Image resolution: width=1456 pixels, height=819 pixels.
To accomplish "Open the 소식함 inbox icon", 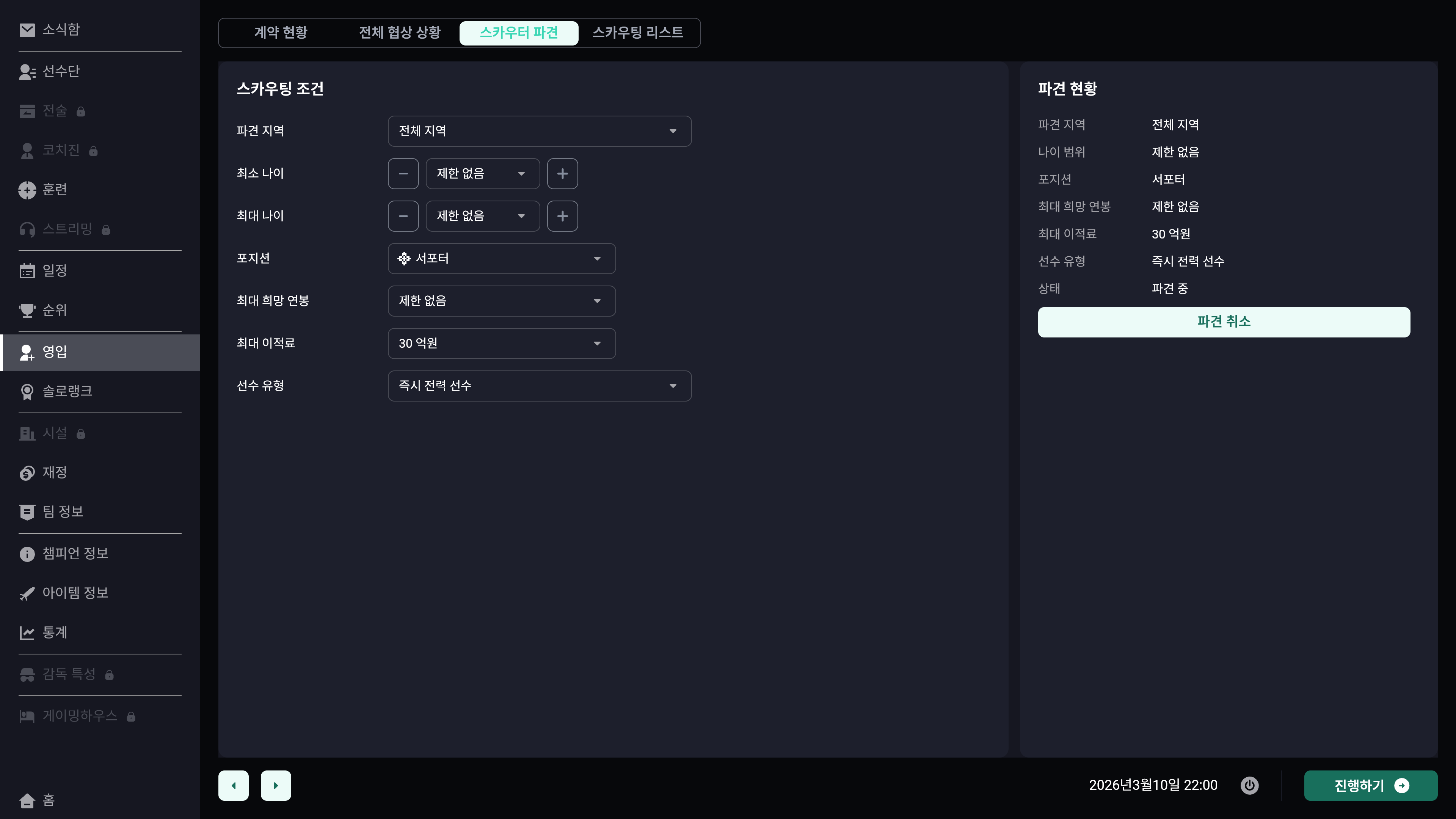I will click(x=27, y=30).
